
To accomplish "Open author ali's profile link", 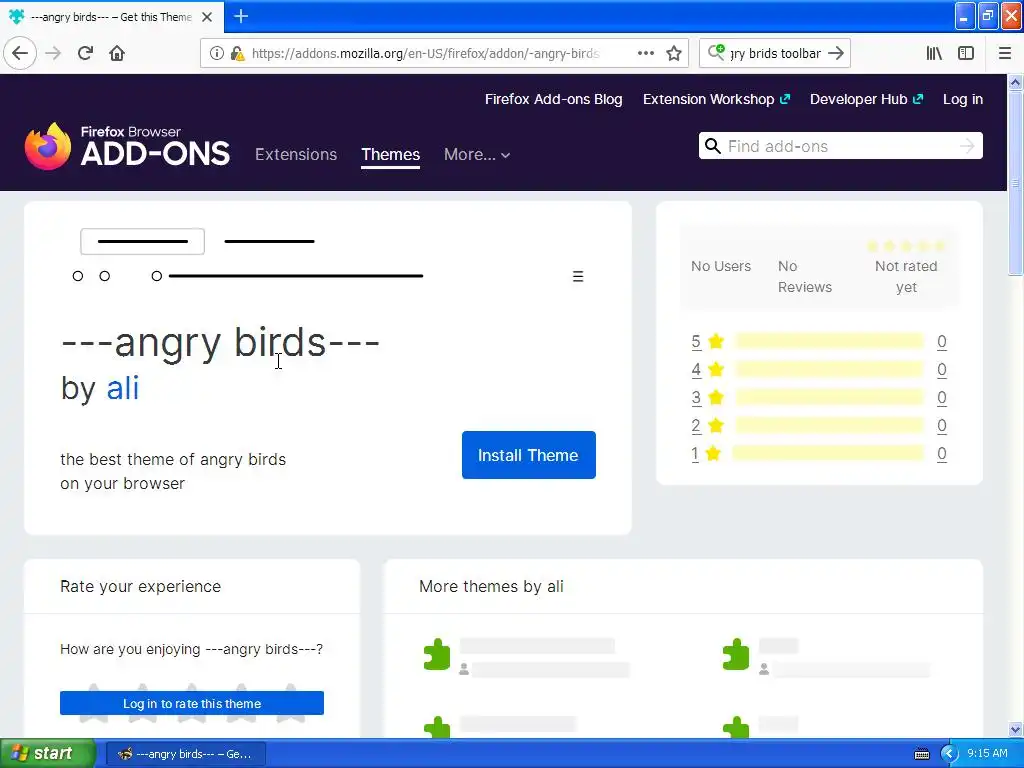I will tap(123, 388).
